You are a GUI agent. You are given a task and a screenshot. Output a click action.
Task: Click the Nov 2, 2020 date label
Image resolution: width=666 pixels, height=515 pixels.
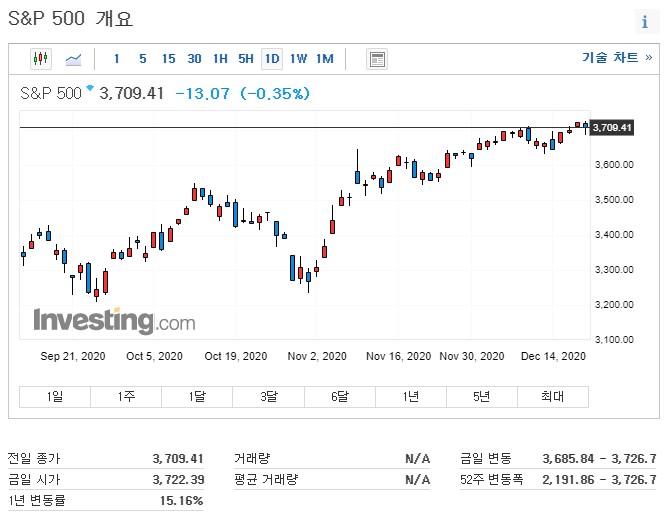click(317, 356)
